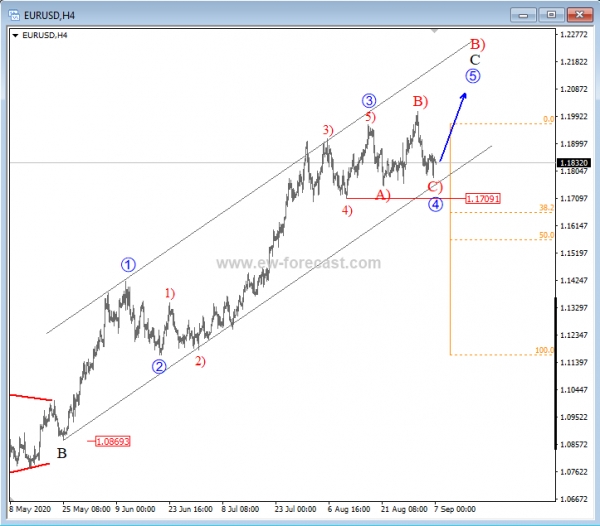Click the chart shift triangle marker at top
This screenshot has height=526, width=600.
(435, 31)
